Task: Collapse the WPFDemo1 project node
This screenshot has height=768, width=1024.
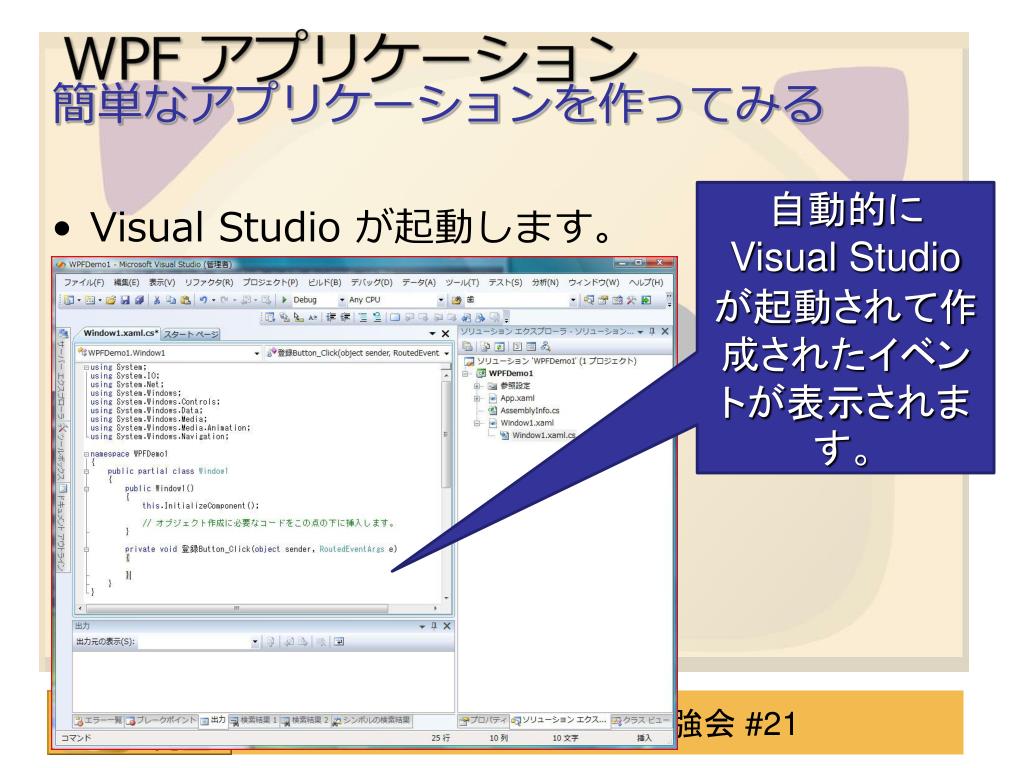Action: [465, 374]
